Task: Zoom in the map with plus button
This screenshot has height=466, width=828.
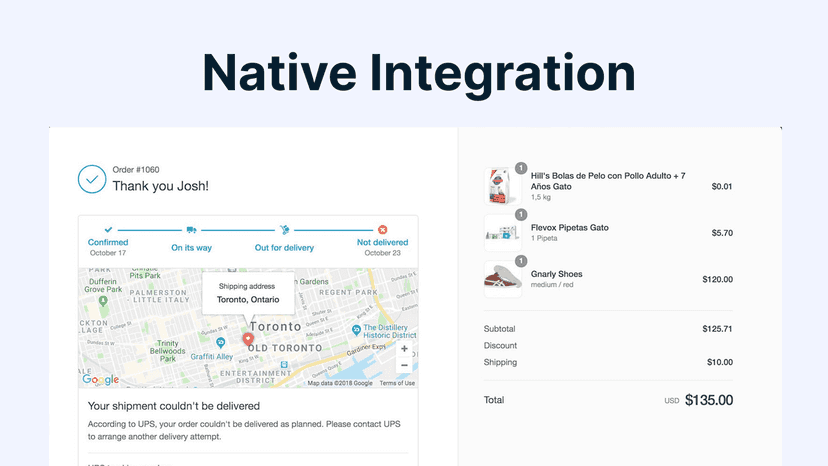Action: [404, 349]
